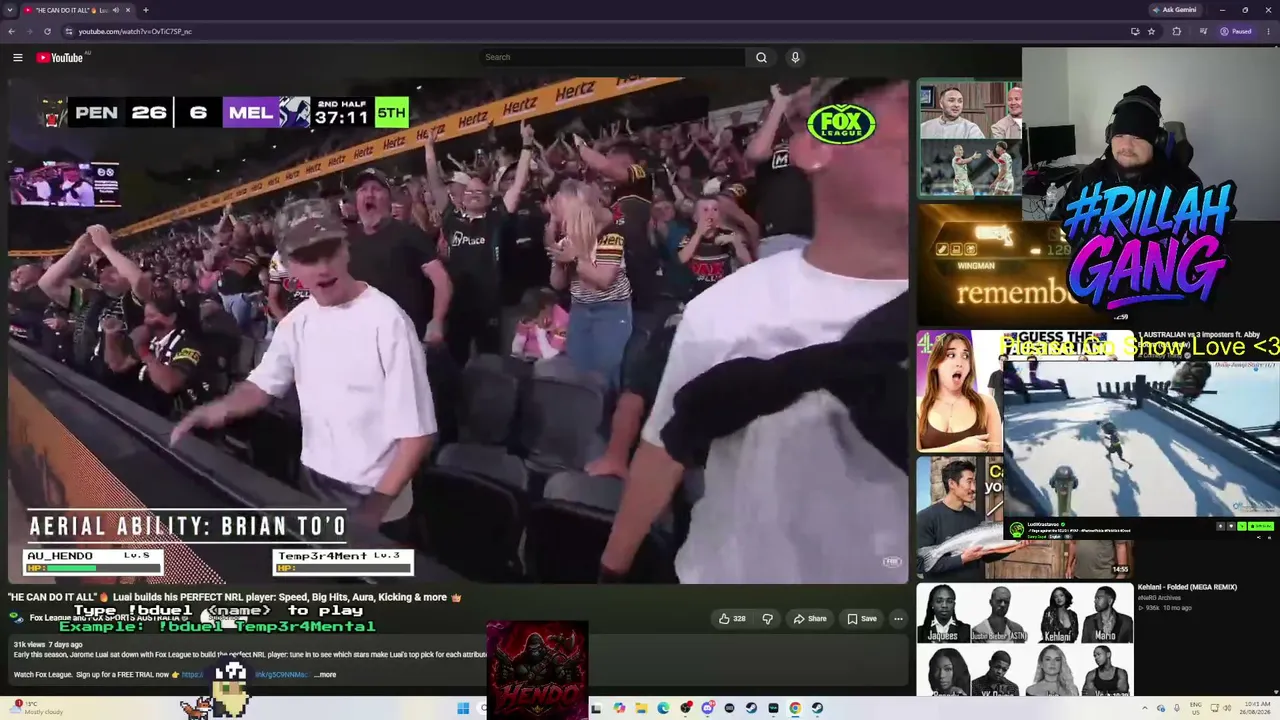The width and height of the screenshot is (1280, 720).
Task: Open the Chrome three-dot menu
Action: pos(1268,31)
